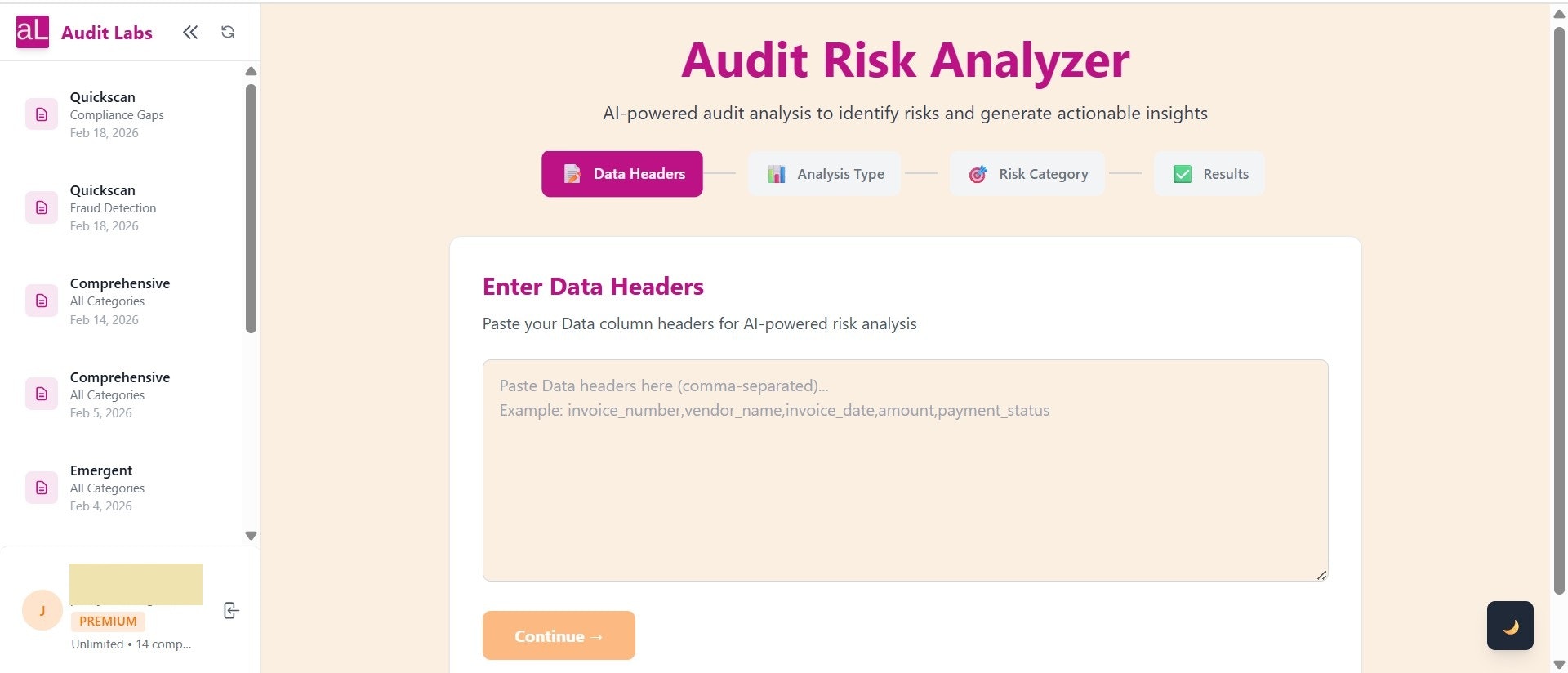
Task: Collapse the sidebar using the double-chevron
Action: [x=190, y=32]
